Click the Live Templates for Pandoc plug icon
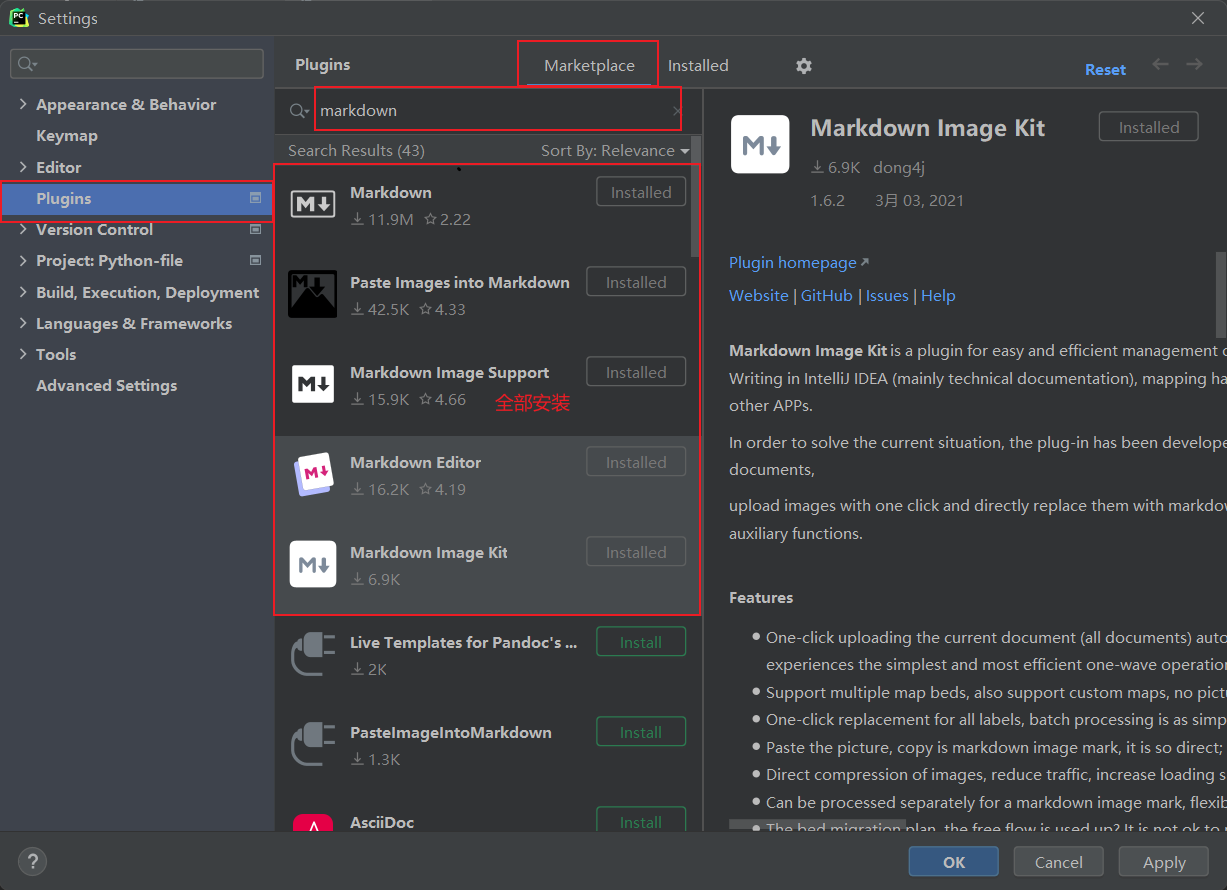1227x890 pixels. pos(312,655)
